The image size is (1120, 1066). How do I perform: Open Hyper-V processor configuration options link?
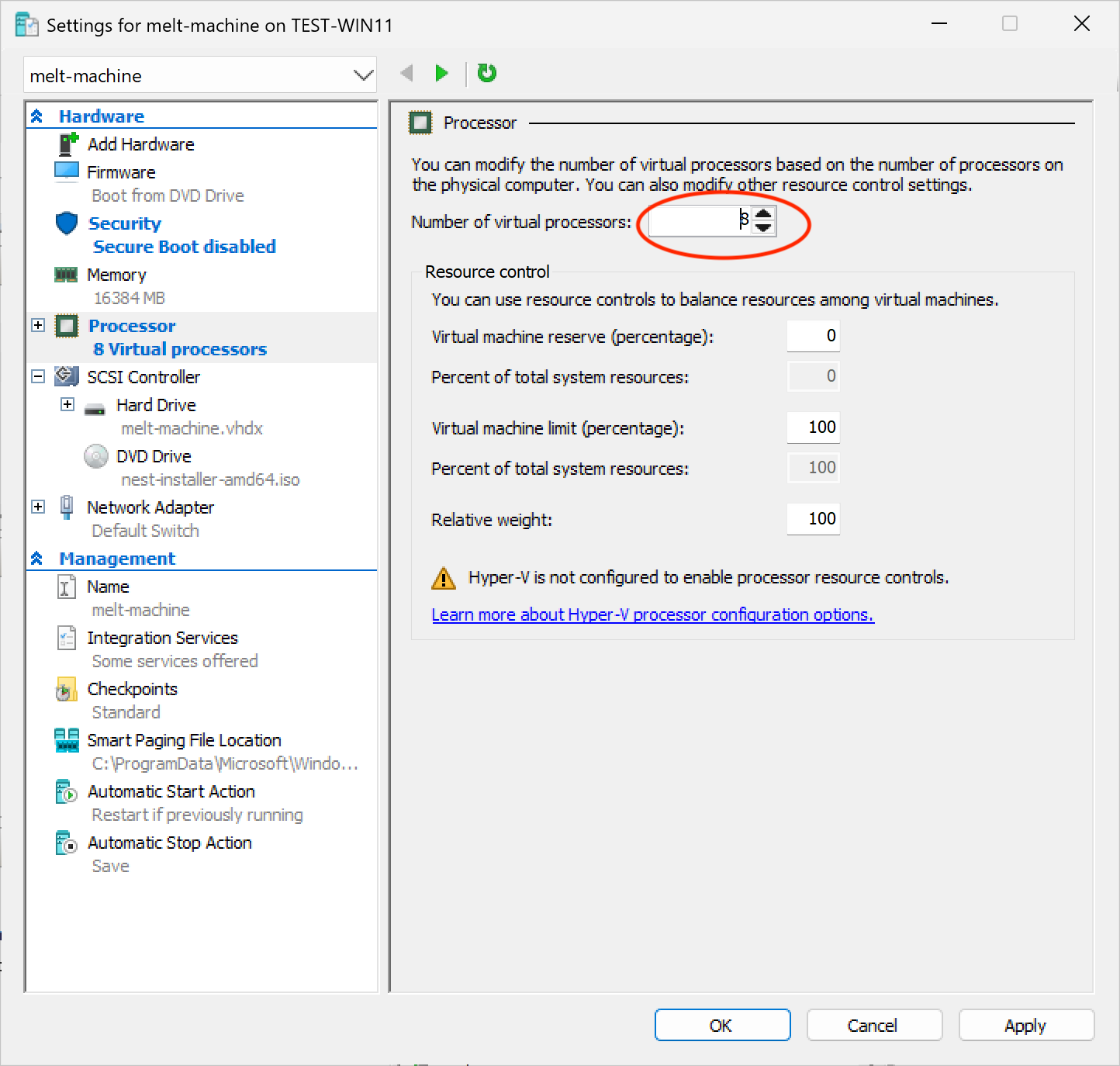click(652, 614)
